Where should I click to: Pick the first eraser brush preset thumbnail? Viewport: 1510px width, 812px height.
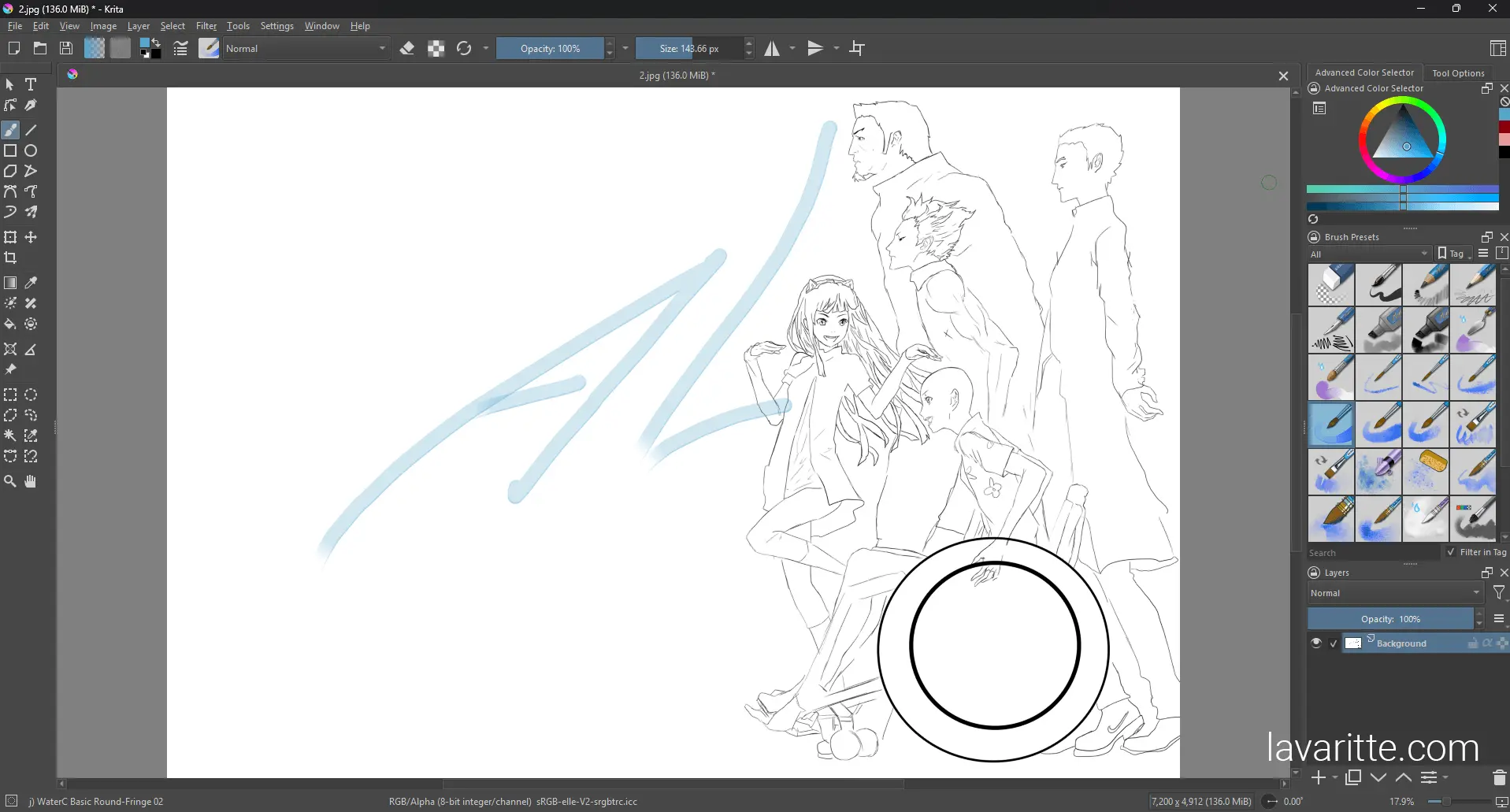click(1331, 284)
